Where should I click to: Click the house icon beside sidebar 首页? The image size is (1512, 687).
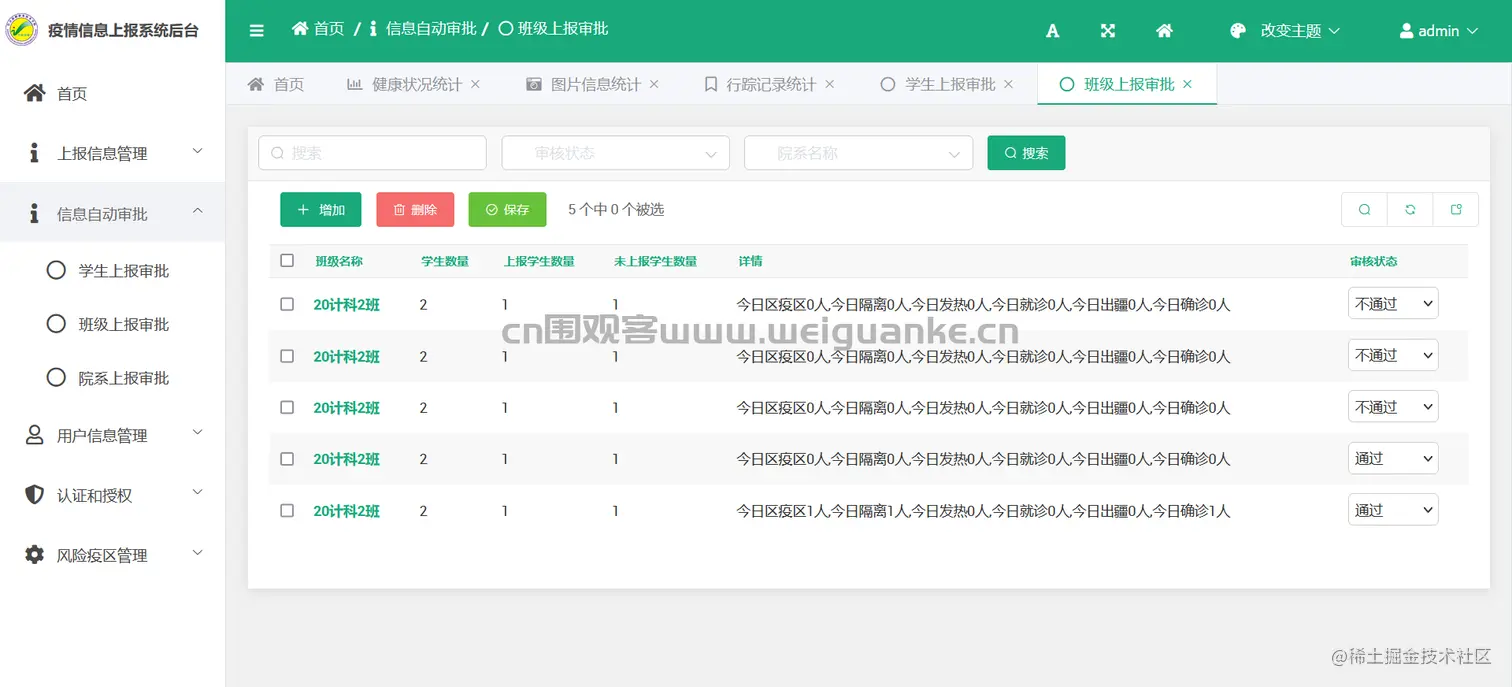pos(34,93)
